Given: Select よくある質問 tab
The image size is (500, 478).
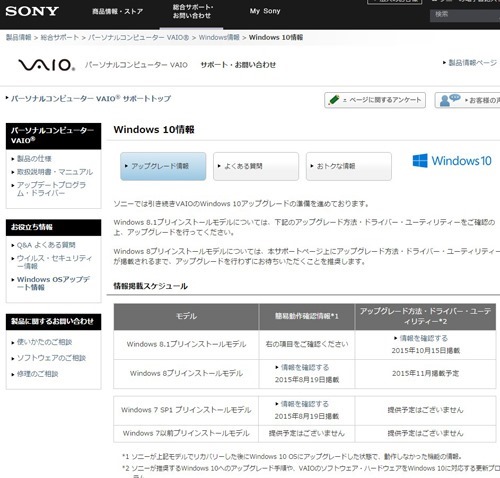Looking at the screenshot, I should 256,166.
